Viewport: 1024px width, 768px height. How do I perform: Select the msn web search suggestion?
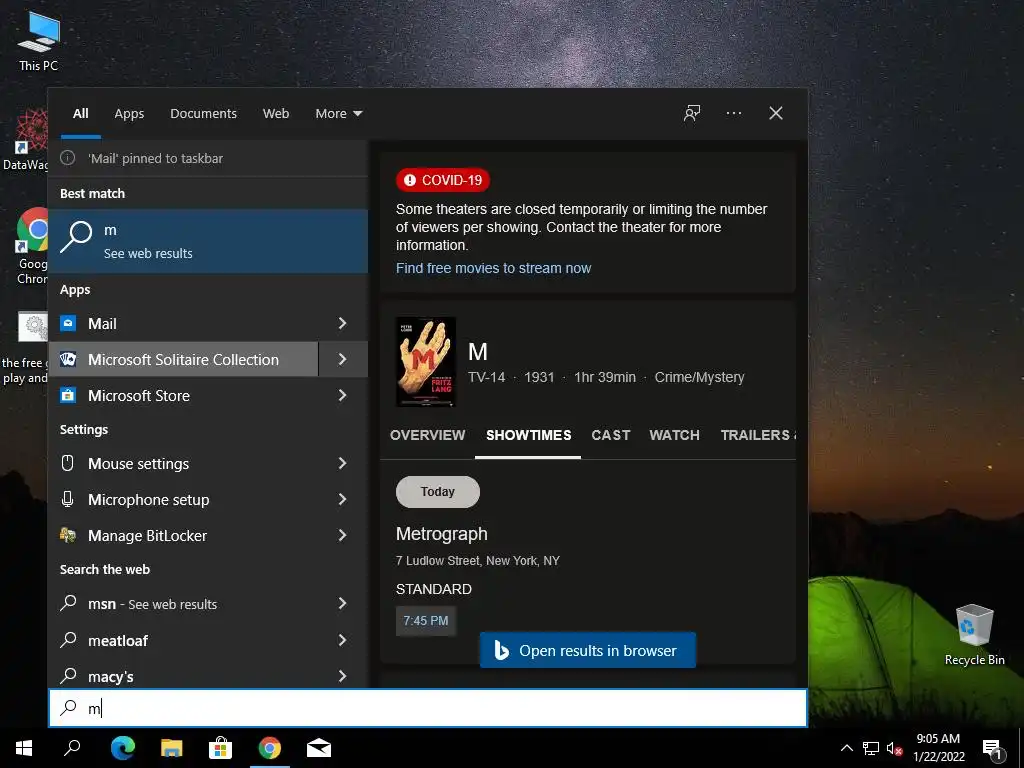tap(184, 604)
